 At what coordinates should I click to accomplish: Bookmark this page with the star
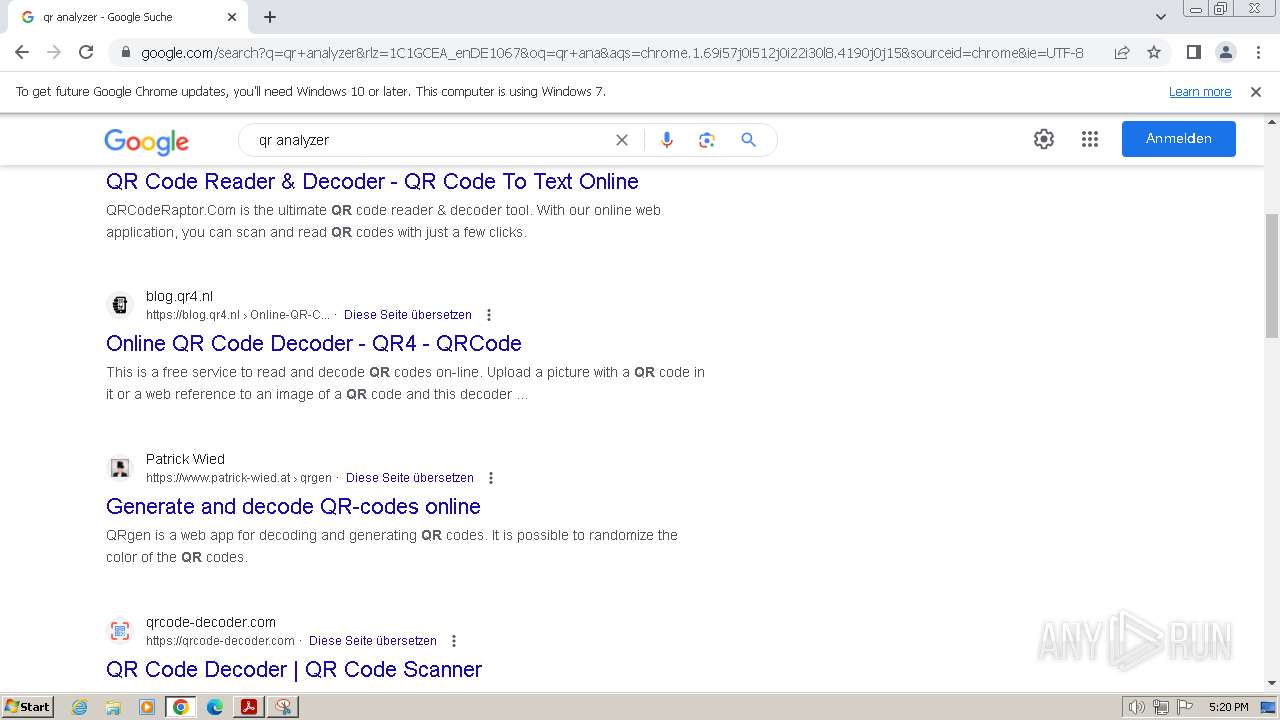[1154, 52]
